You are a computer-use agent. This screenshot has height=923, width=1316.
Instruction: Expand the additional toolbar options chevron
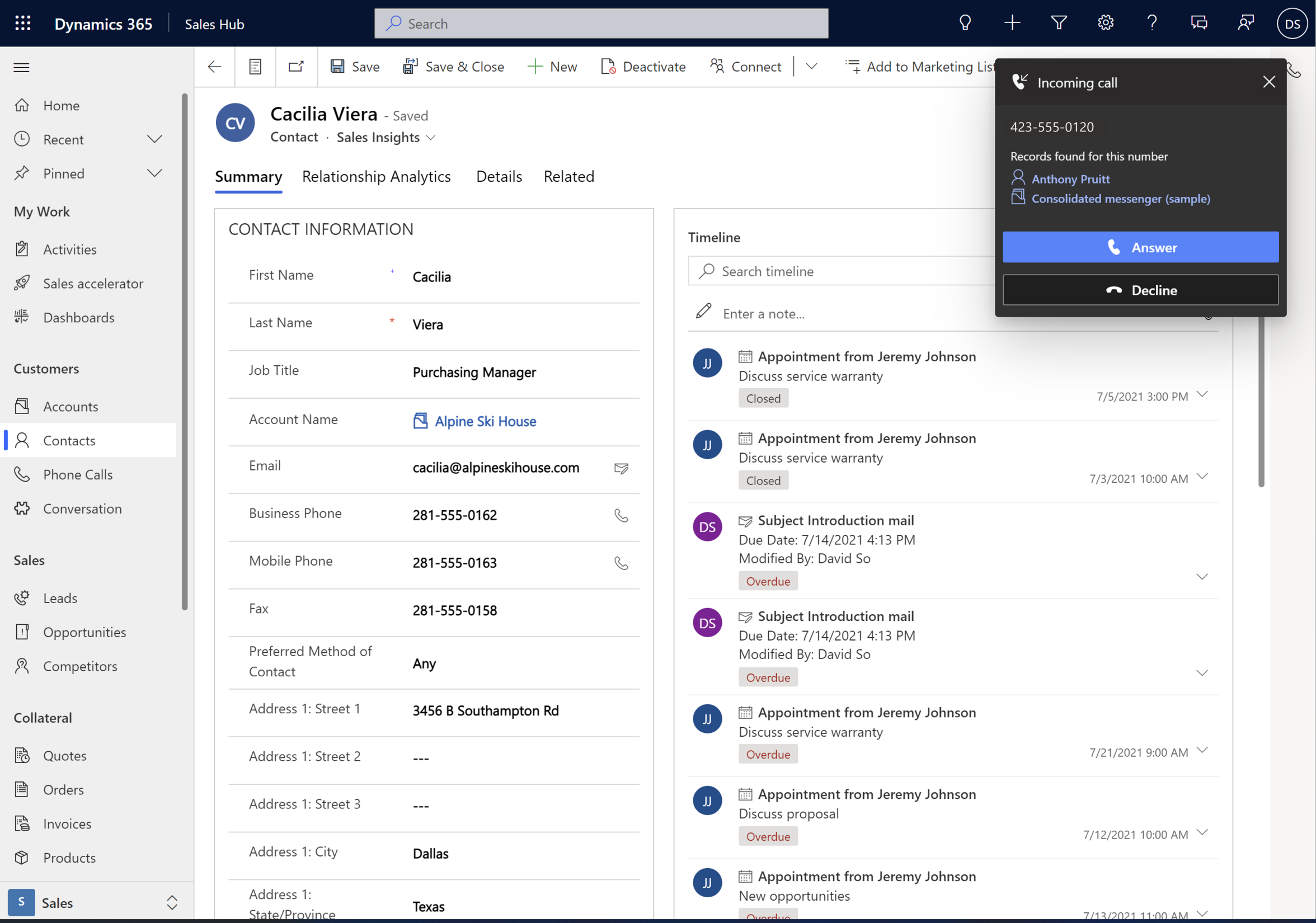point(810,66)
